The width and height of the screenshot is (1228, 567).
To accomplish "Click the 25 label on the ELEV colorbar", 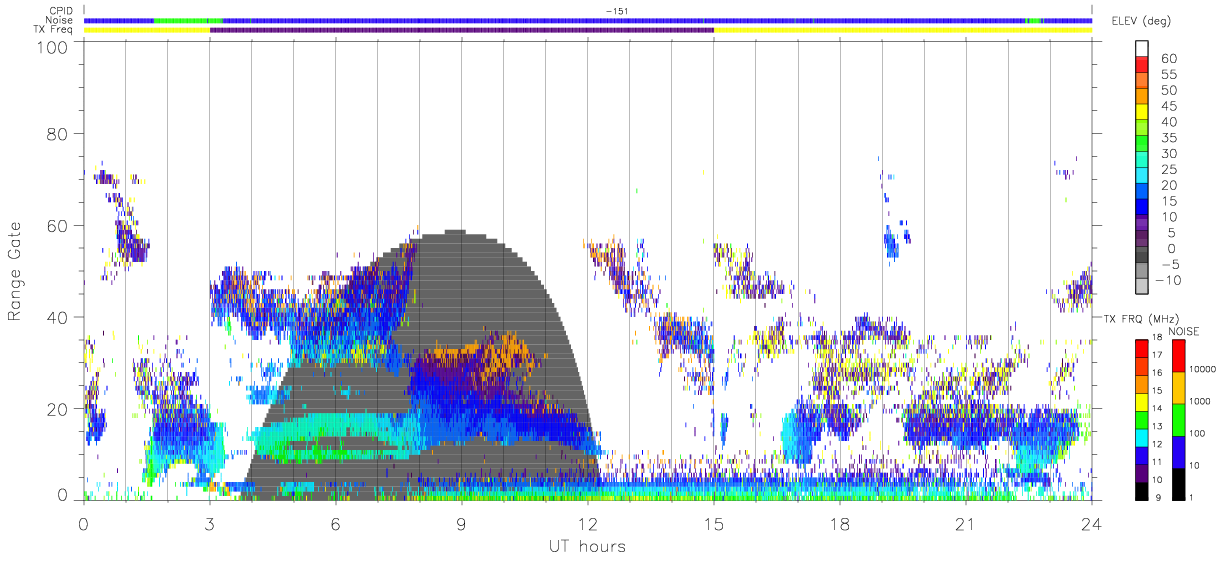I will tap(1170, 169).
